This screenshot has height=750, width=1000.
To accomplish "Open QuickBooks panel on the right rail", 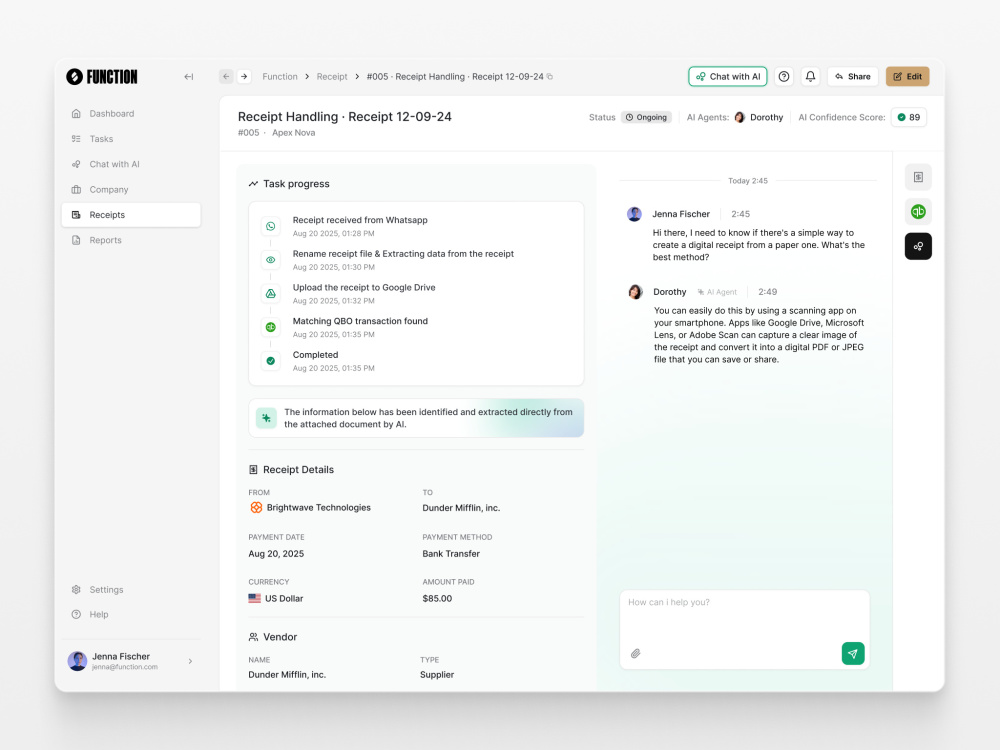I will click(918, 212).
